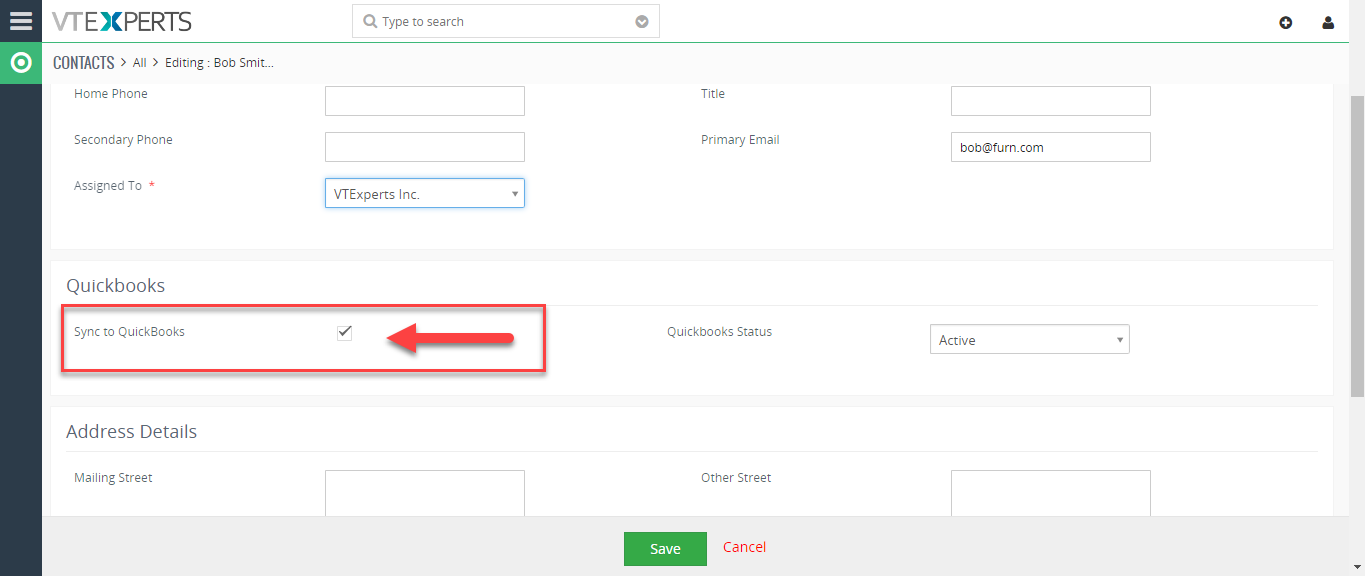Click the red Cancel link
Screen dimensions: 1365x576
[x=745, y=547]
